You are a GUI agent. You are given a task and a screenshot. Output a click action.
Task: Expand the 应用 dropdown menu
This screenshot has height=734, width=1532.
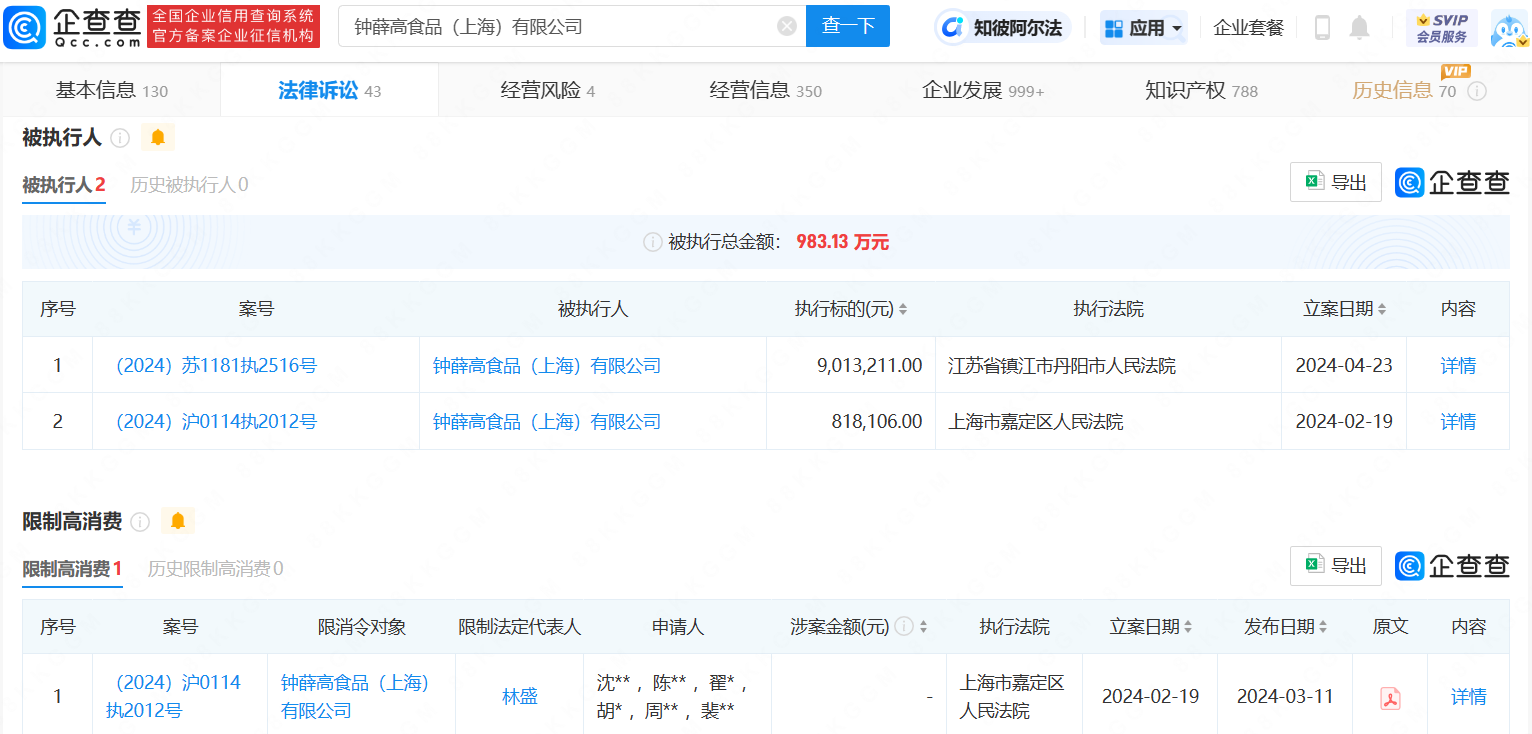[1143, 27]
